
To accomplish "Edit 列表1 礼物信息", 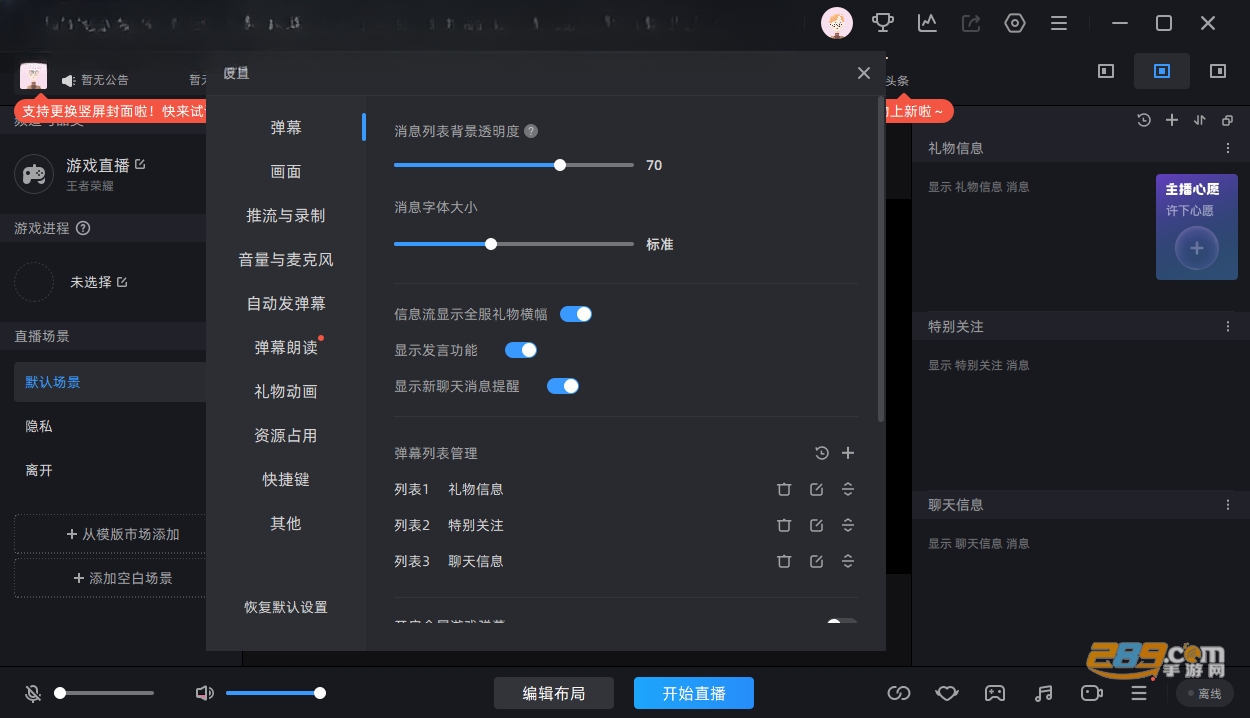I will click(816, 489).
